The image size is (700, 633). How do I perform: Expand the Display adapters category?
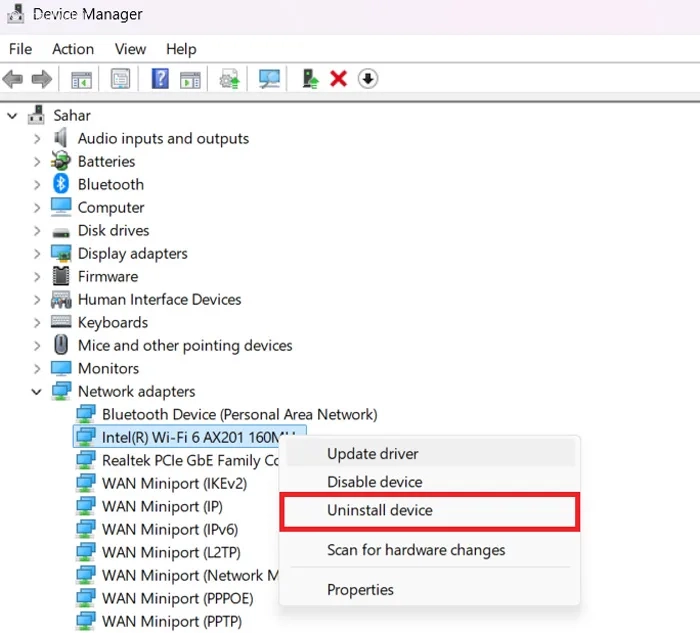pyautogui.click(x=37, y=254)
